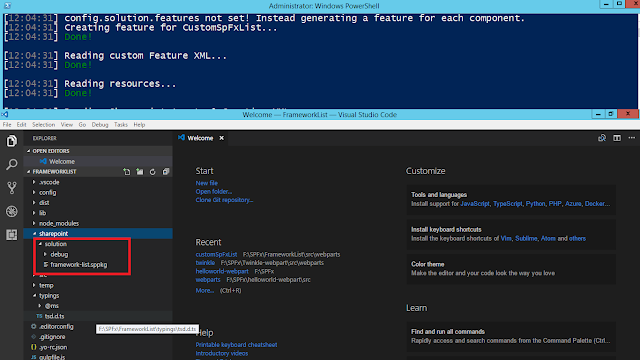Collapse the typings folder

click(98, 296)
